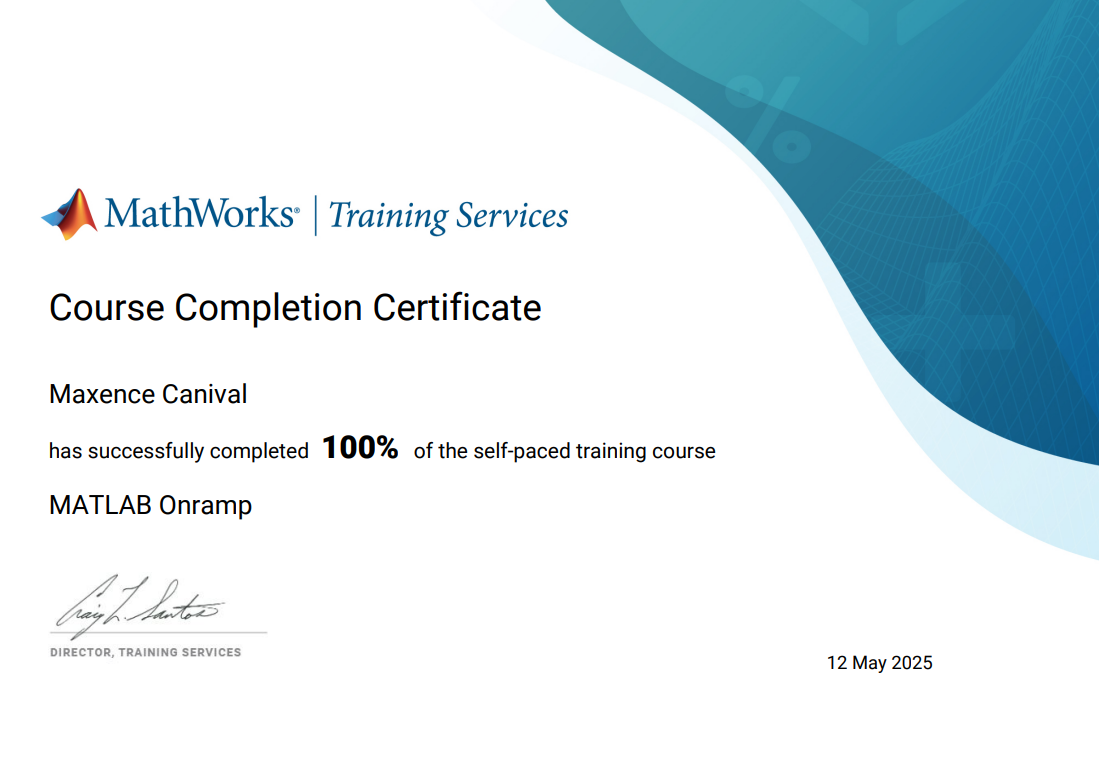The image size is (1104, 776).
Task: Click the Course Completion Certificate heading
Action: click(x=295, y=307)
